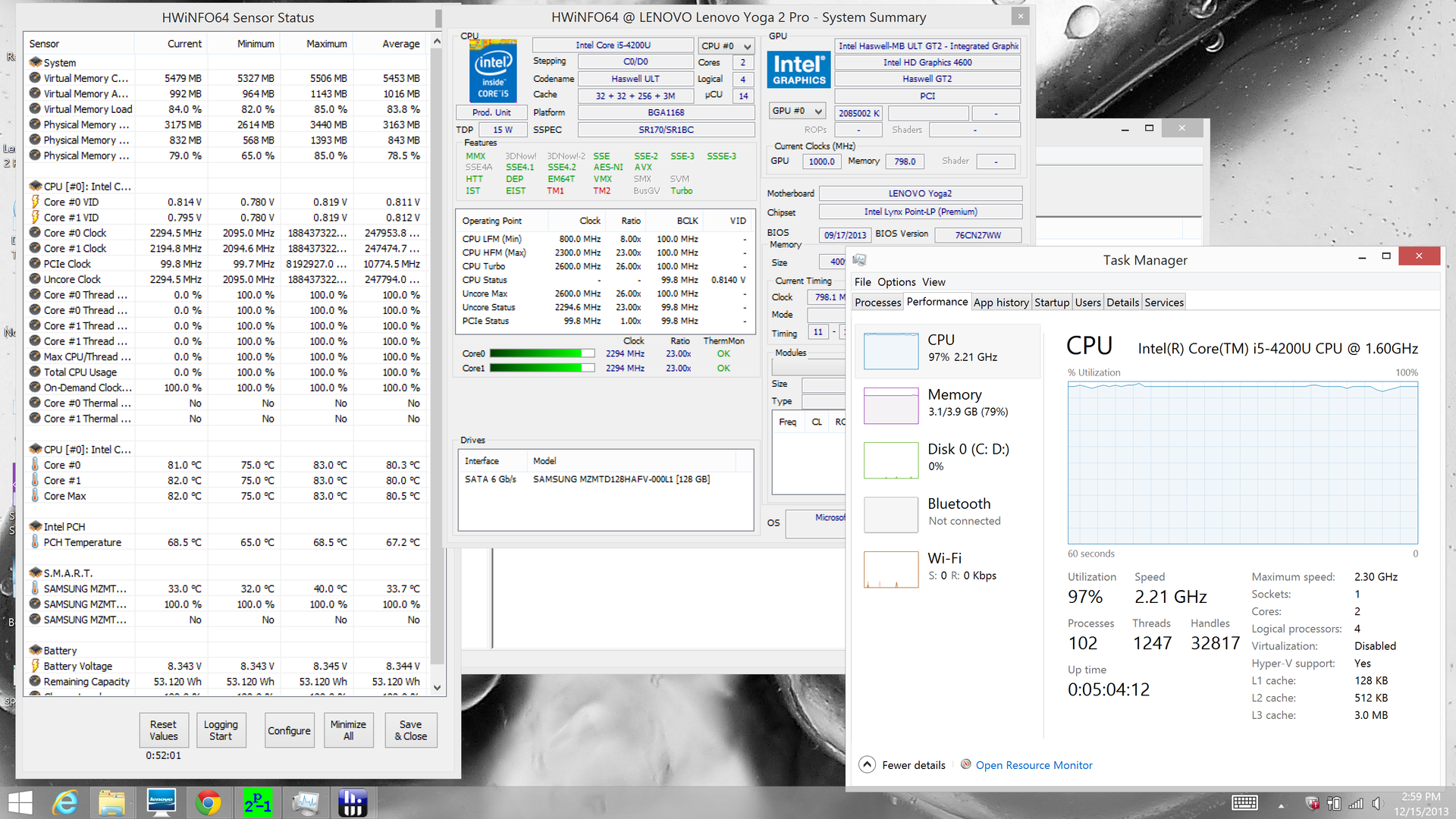Open the View menu in Task Manager
The height and width of the screenshot is (819, 1456).
coord(934,281)
